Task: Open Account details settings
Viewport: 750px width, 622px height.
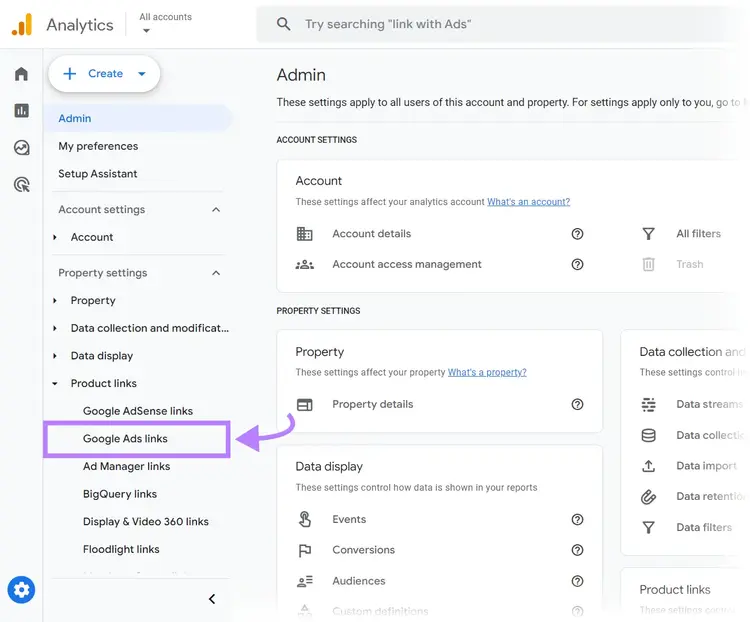Action: [x=372, y=234]
